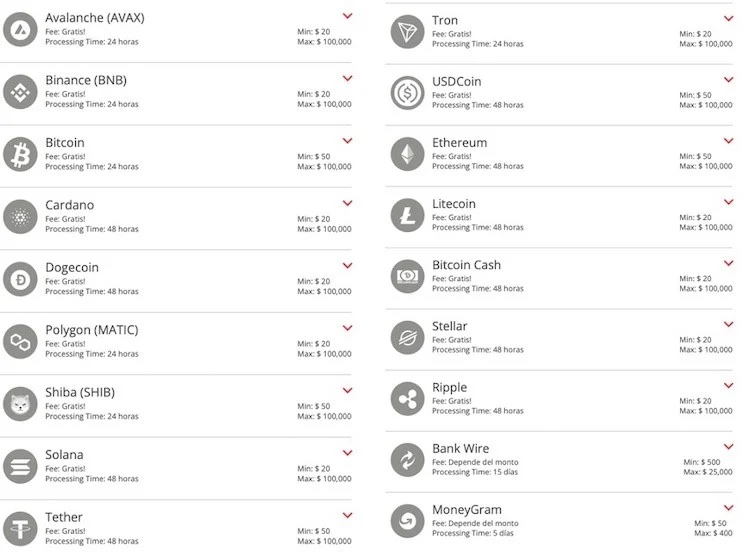Click the Ripple method name

pyautogui.click(x=449, y=387)
